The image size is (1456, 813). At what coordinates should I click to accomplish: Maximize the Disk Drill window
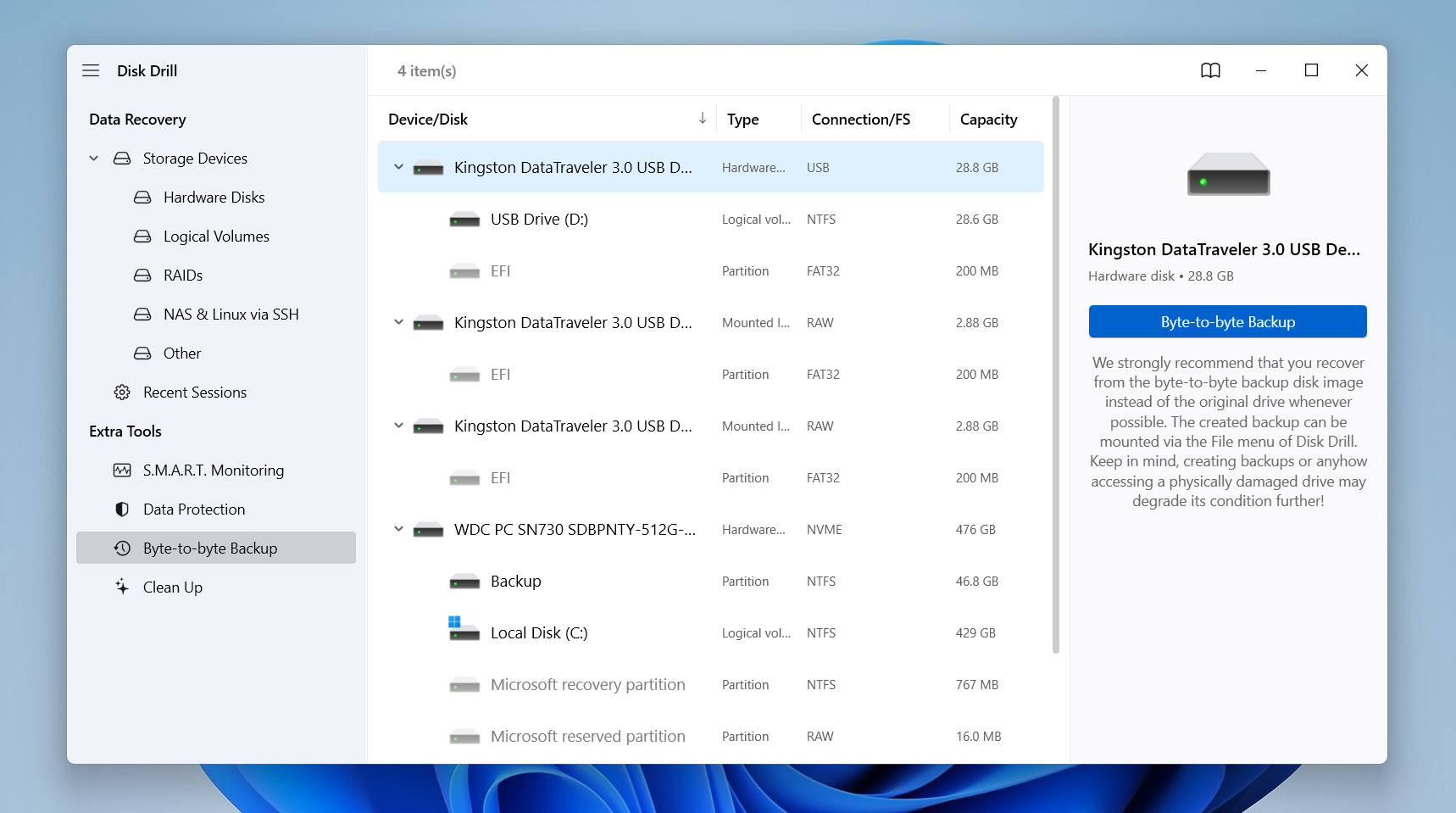point(1311,70)
